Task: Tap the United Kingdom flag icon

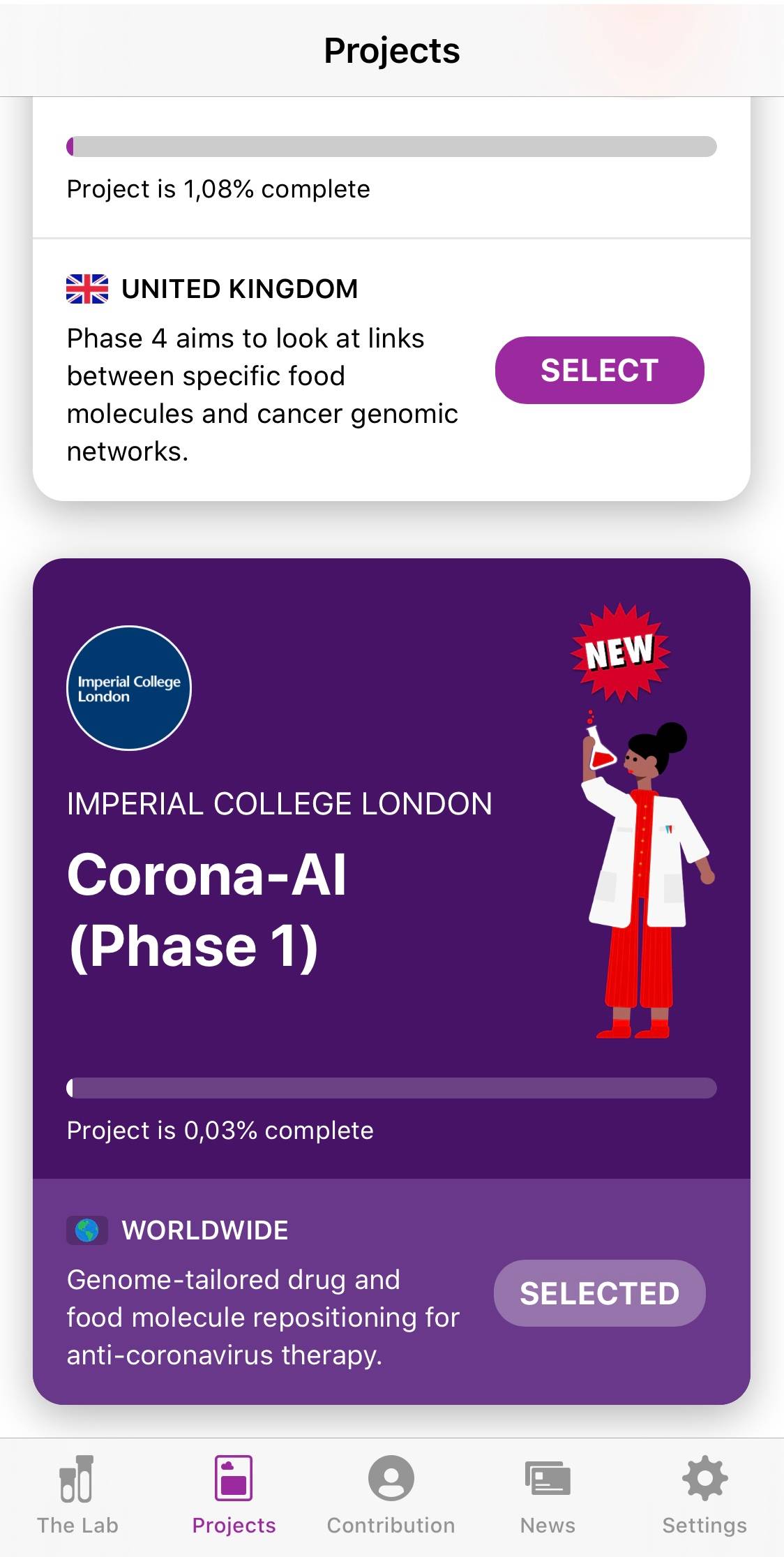Action: tap(87, 289)
